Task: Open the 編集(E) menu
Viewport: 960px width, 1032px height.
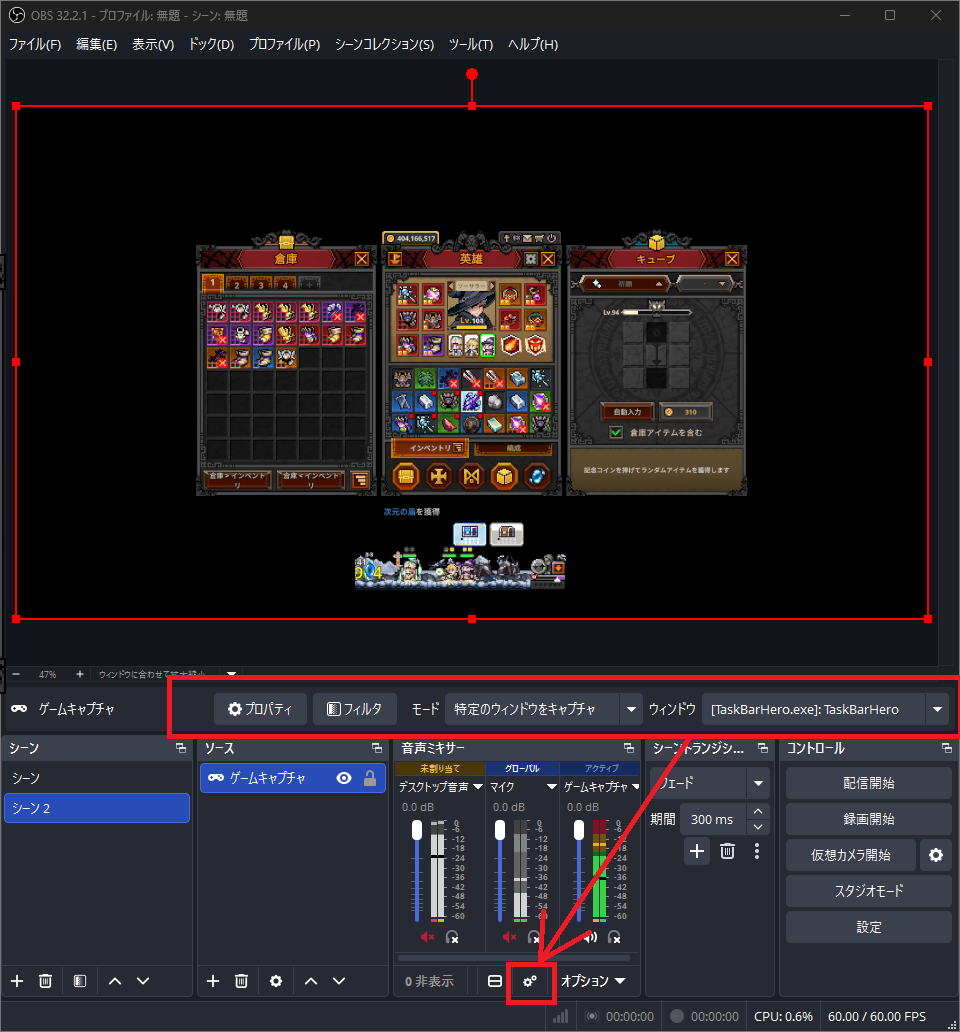Action: 97,44
